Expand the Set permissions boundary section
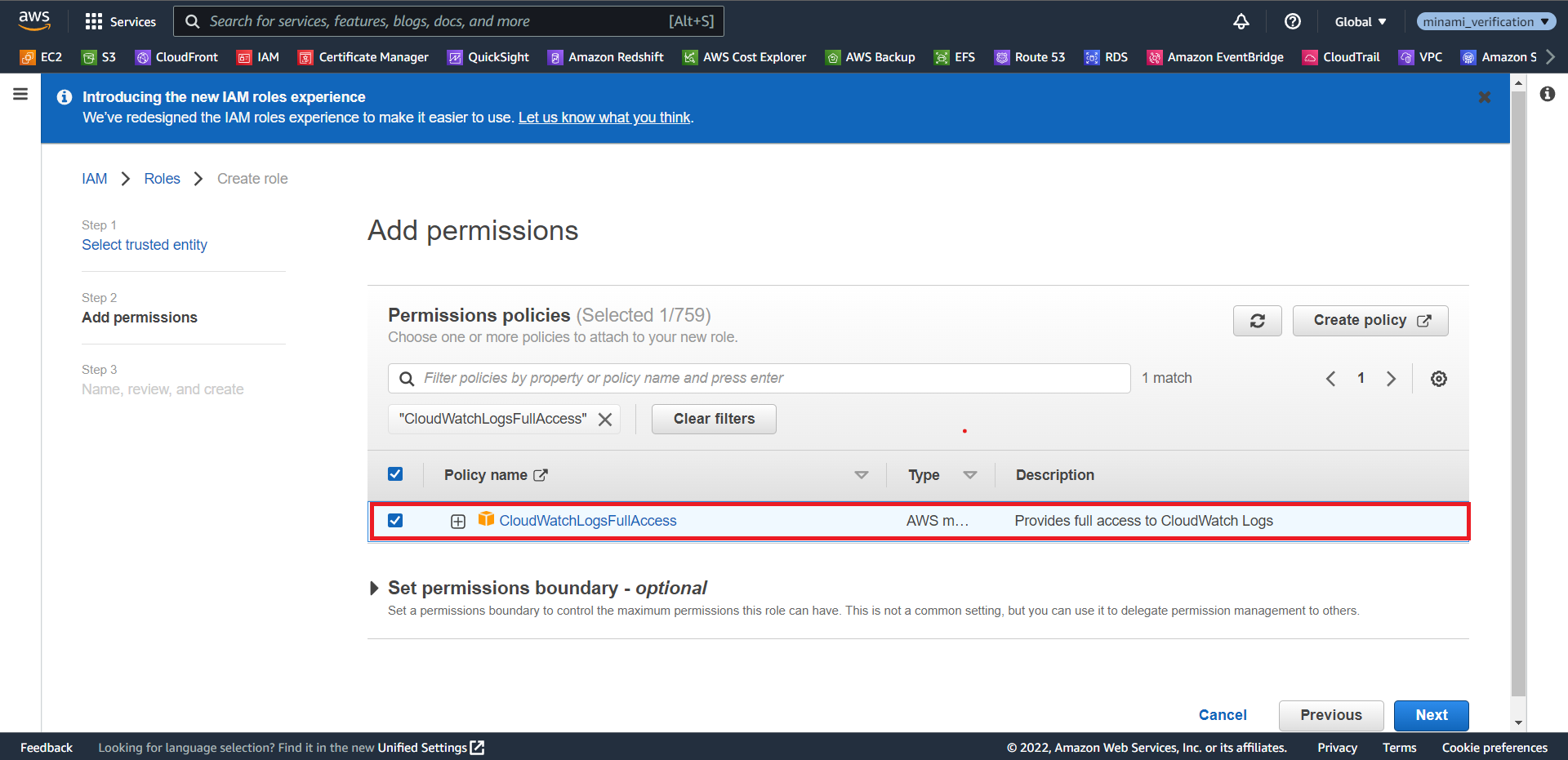Image resolution: width=1568 pixels, height=760 pixels. (374, 588)
